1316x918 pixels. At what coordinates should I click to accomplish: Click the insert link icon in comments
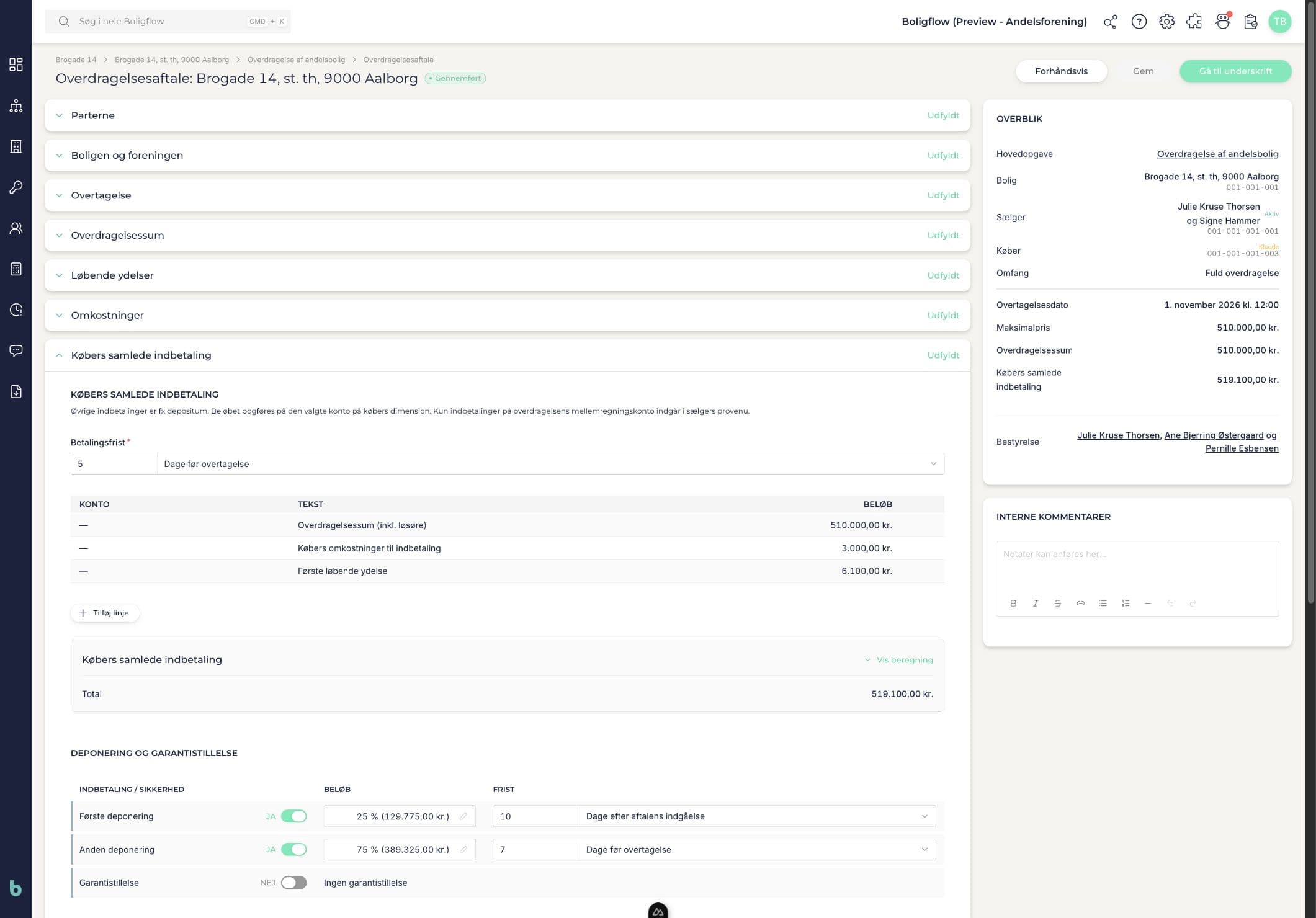tap(1080, 603)
